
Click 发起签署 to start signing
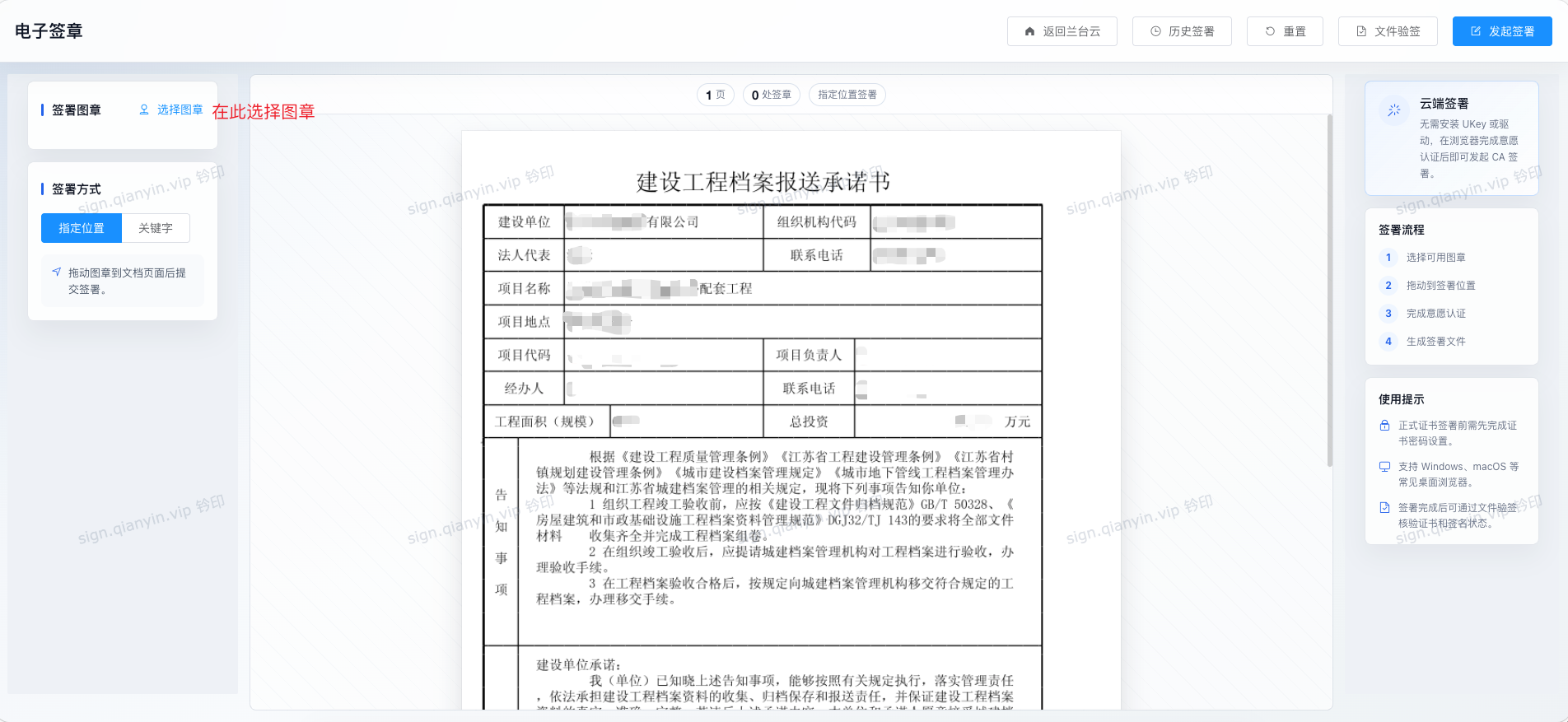(1502, 31)
